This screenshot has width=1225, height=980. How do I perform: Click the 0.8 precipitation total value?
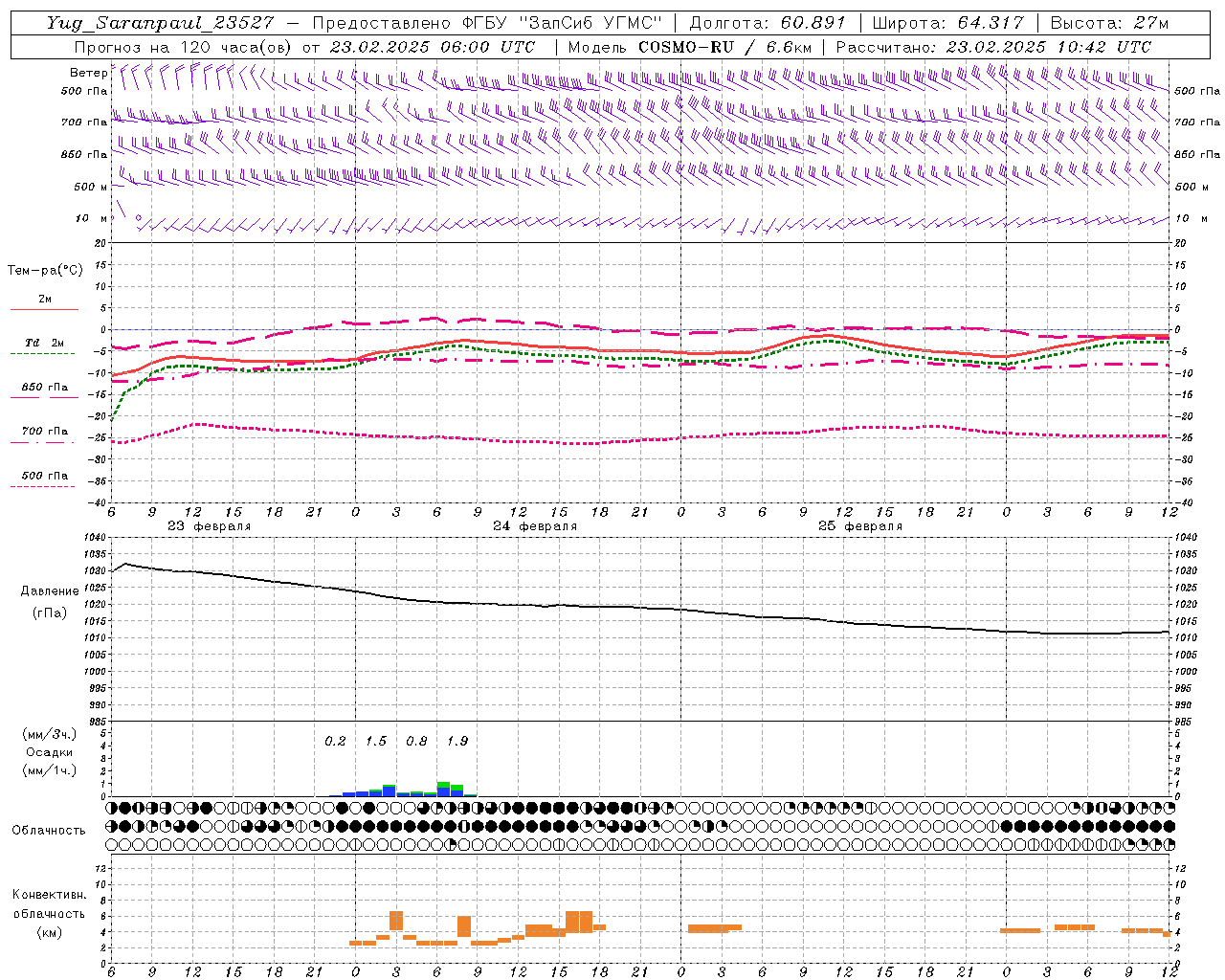point(416,741)
